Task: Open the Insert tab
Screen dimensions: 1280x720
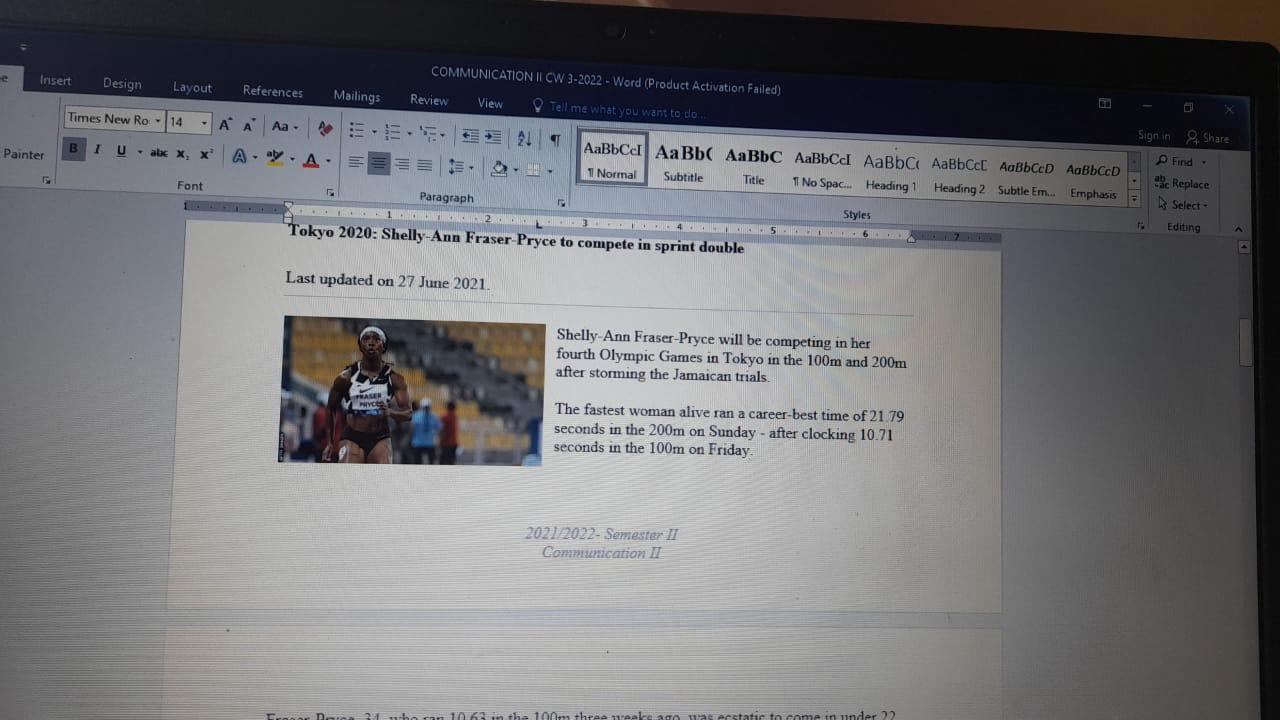Action: pyautogui.click(x=56, y=81)
